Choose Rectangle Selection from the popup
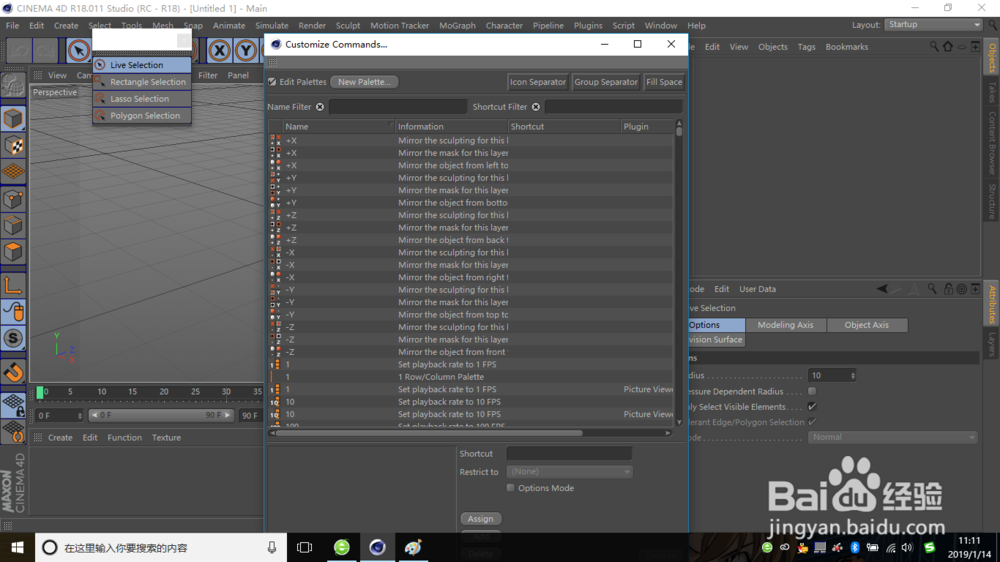 point(142,82)
